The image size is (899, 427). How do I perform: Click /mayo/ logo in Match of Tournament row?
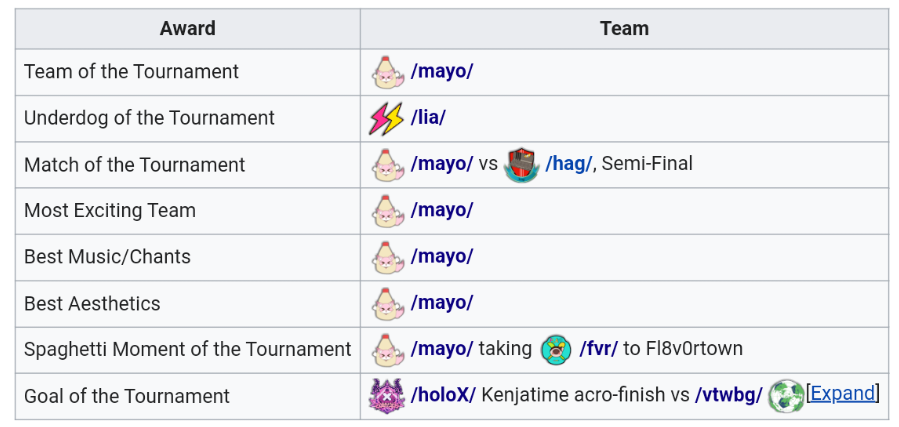pyautogui.click(x=387, y=164)
